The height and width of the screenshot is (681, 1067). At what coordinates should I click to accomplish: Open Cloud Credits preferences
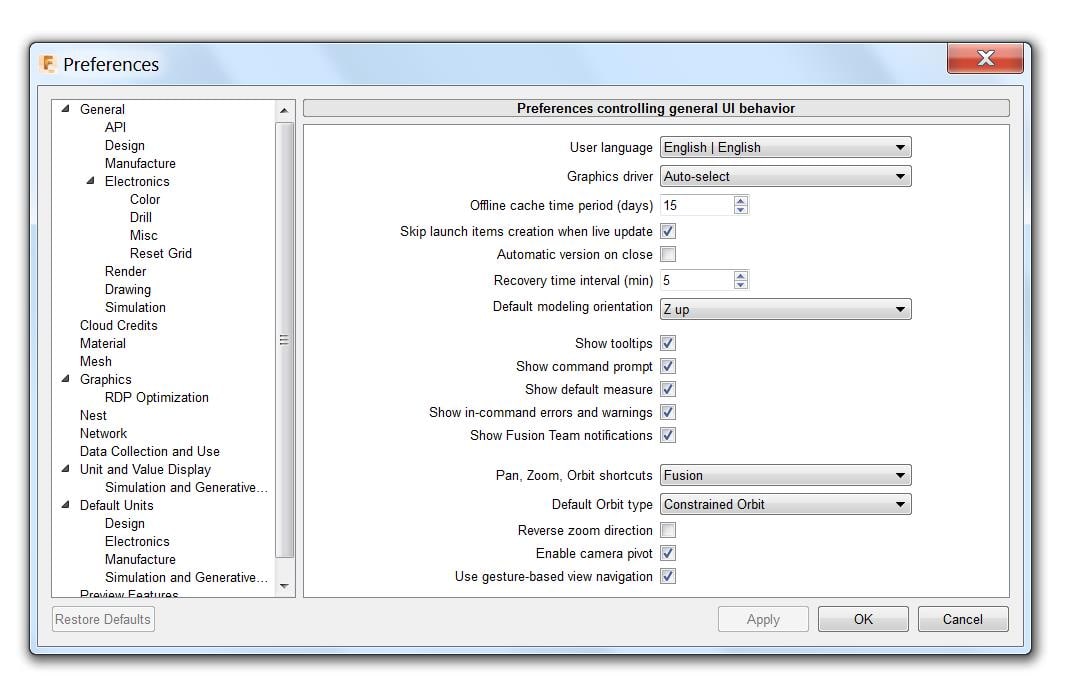(x=118, y=326)
